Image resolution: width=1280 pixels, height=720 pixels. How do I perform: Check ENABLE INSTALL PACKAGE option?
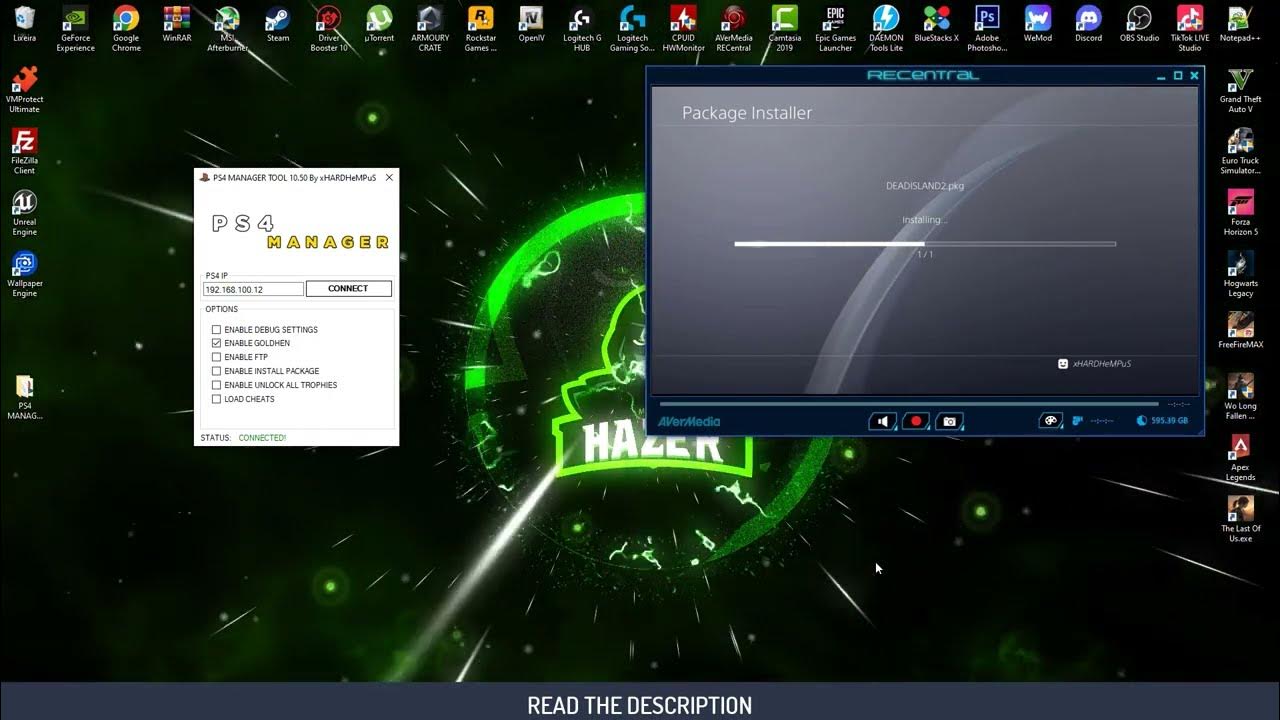tap(216, 371)
